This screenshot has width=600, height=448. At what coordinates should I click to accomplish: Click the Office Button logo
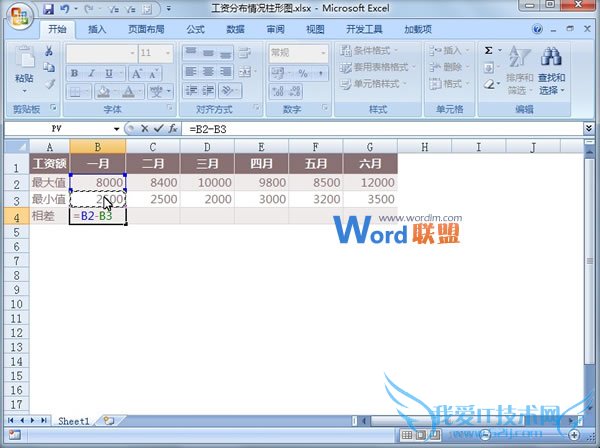pos(20,16)
